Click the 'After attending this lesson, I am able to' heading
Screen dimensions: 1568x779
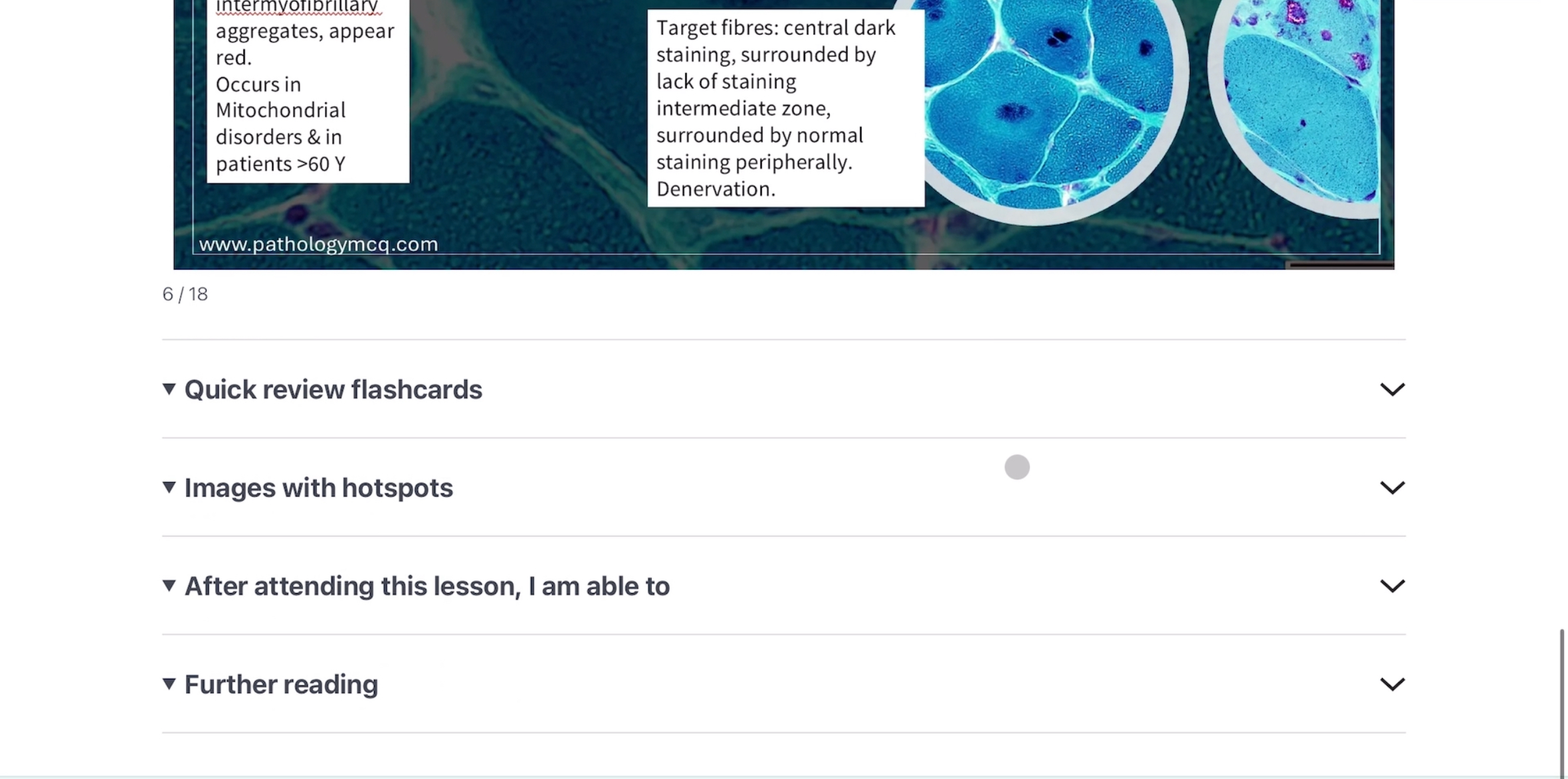(427, 586)
